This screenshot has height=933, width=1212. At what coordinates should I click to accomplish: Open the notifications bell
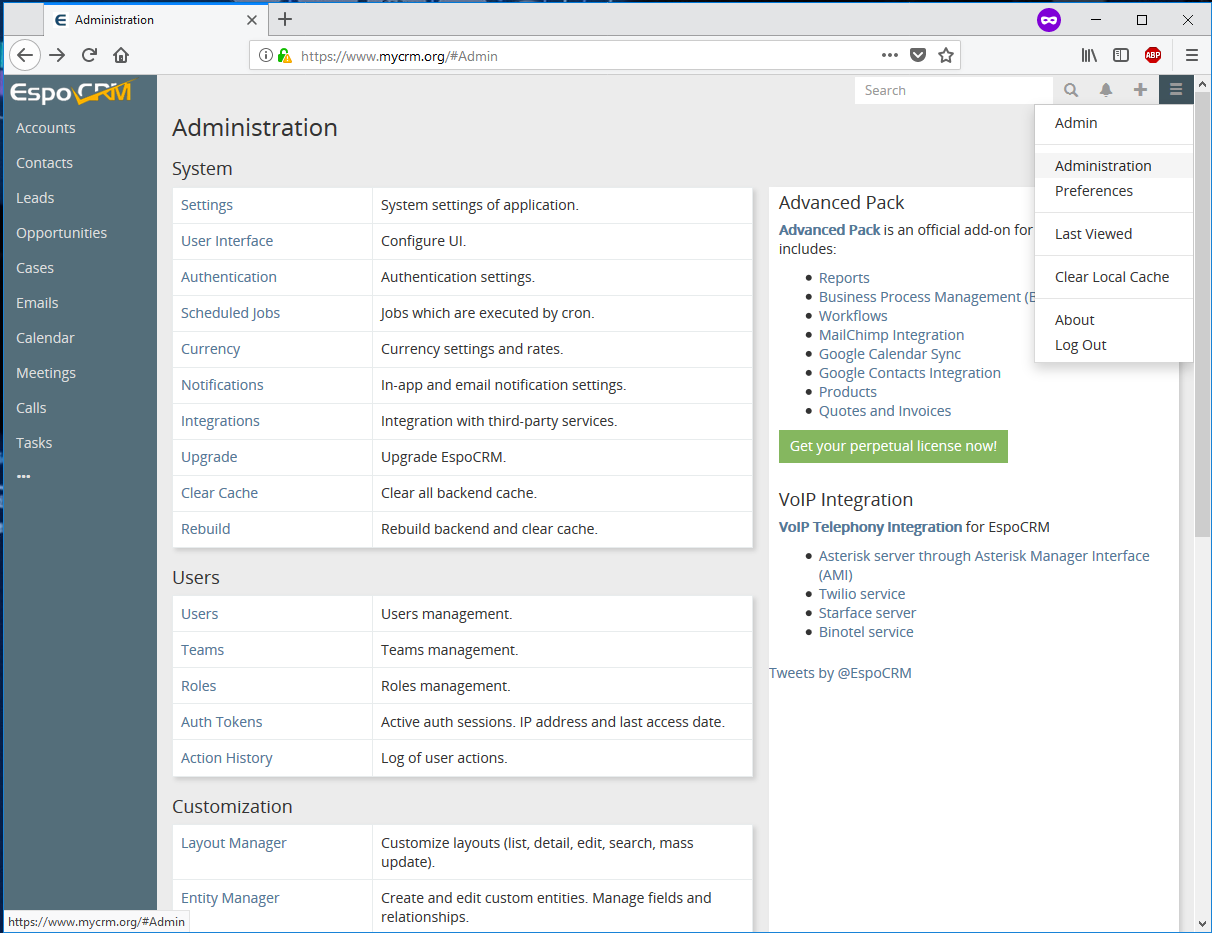(1106, 90)
